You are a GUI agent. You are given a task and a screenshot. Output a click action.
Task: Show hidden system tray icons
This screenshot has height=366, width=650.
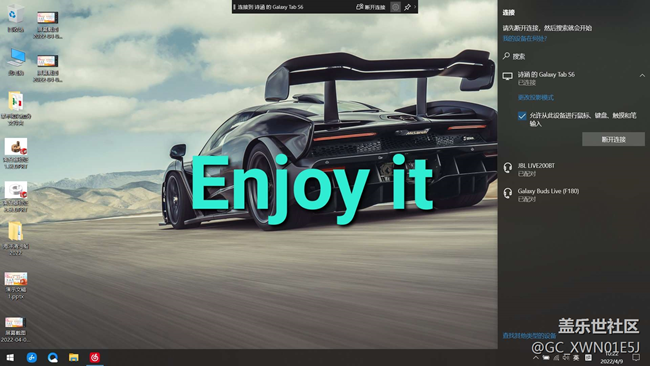pos(536,357)
